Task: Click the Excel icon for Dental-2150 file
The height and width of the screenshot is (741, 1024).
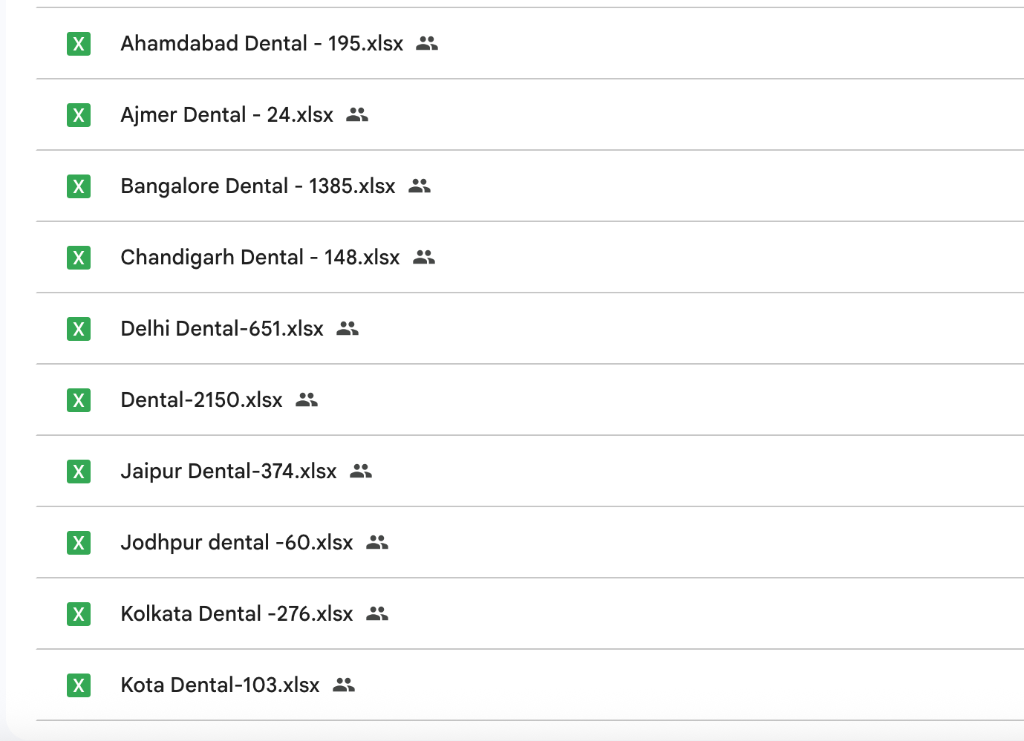Action: (x=78, y=399)
